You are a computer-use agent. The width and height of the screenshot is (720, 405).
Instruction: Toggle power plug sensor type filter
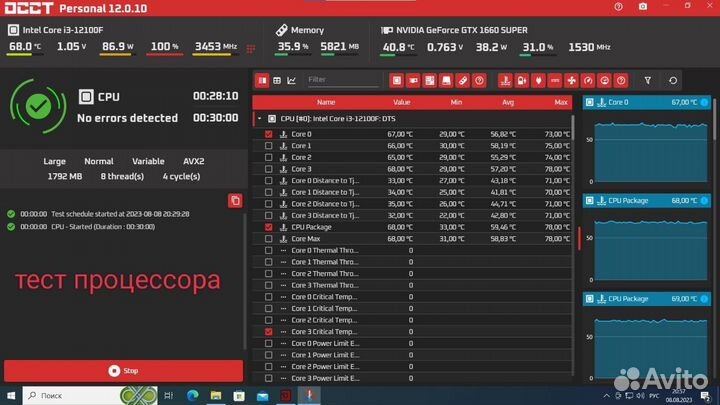tap(538, 80)
